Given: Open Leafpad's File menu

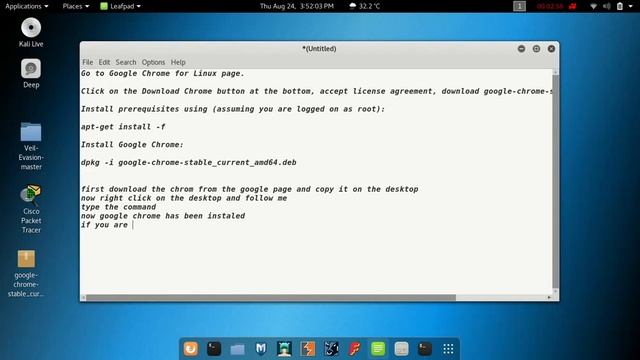Looking at the screenshot, I should pyautogui.click(x=88, y=62).
